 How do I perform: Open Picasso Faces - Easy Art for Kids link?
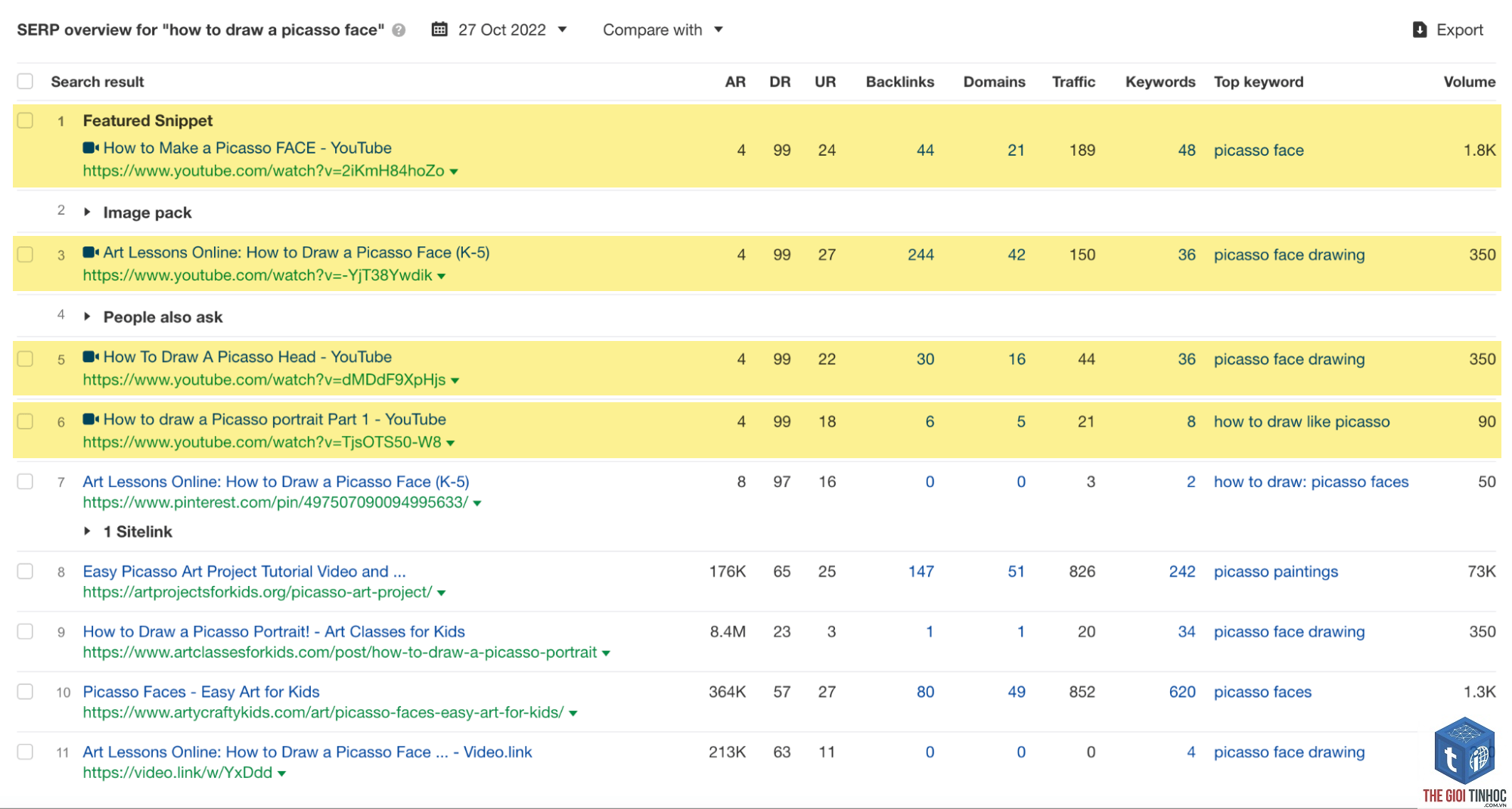pyautogui.click(x=201, y=692)
